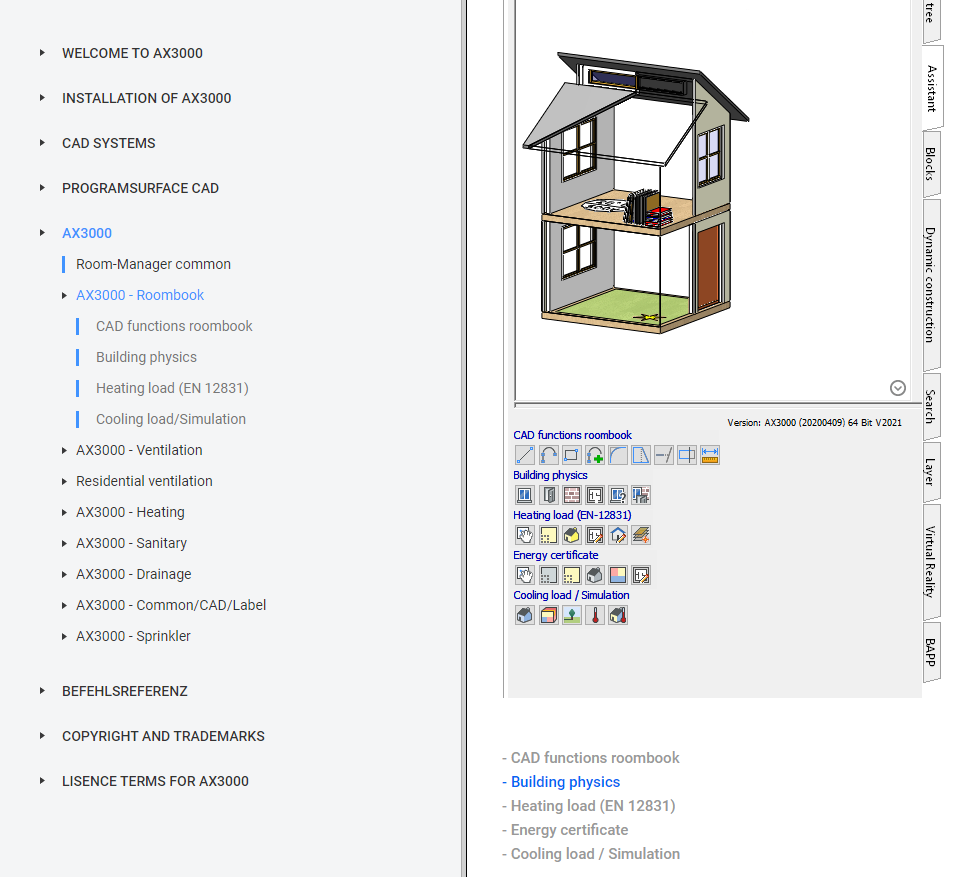Open the Virtual Reality tab

(x=931, y=561)
